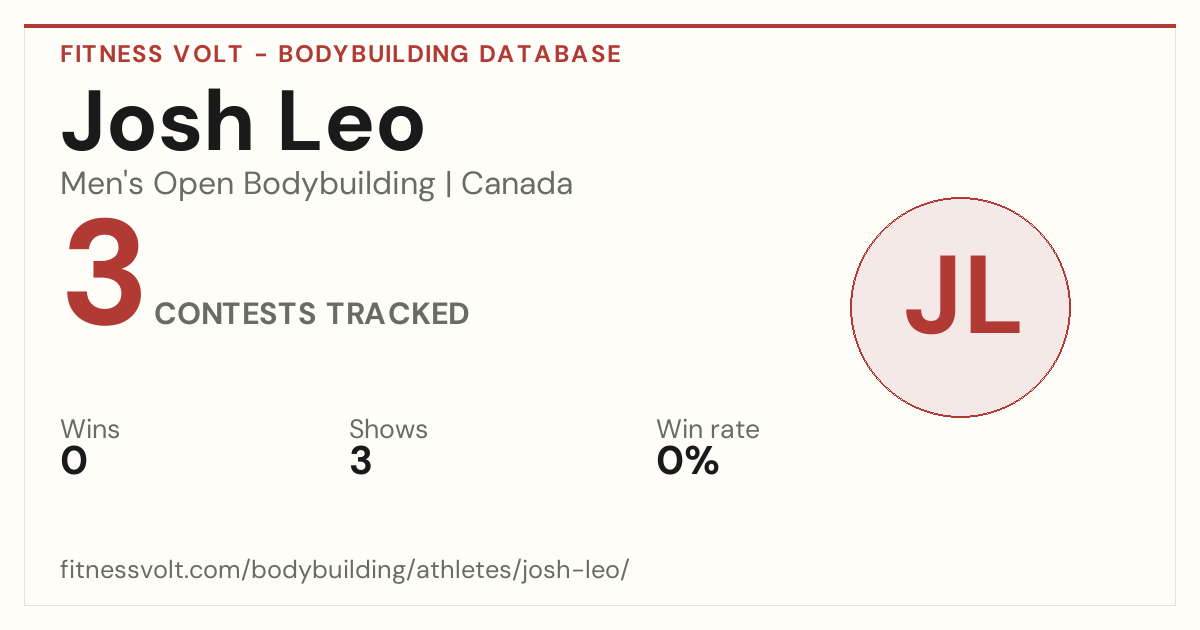The width and height of the screenshot is (1200, 630).
Task: Click the JL avatar circle
Action: 960,307
